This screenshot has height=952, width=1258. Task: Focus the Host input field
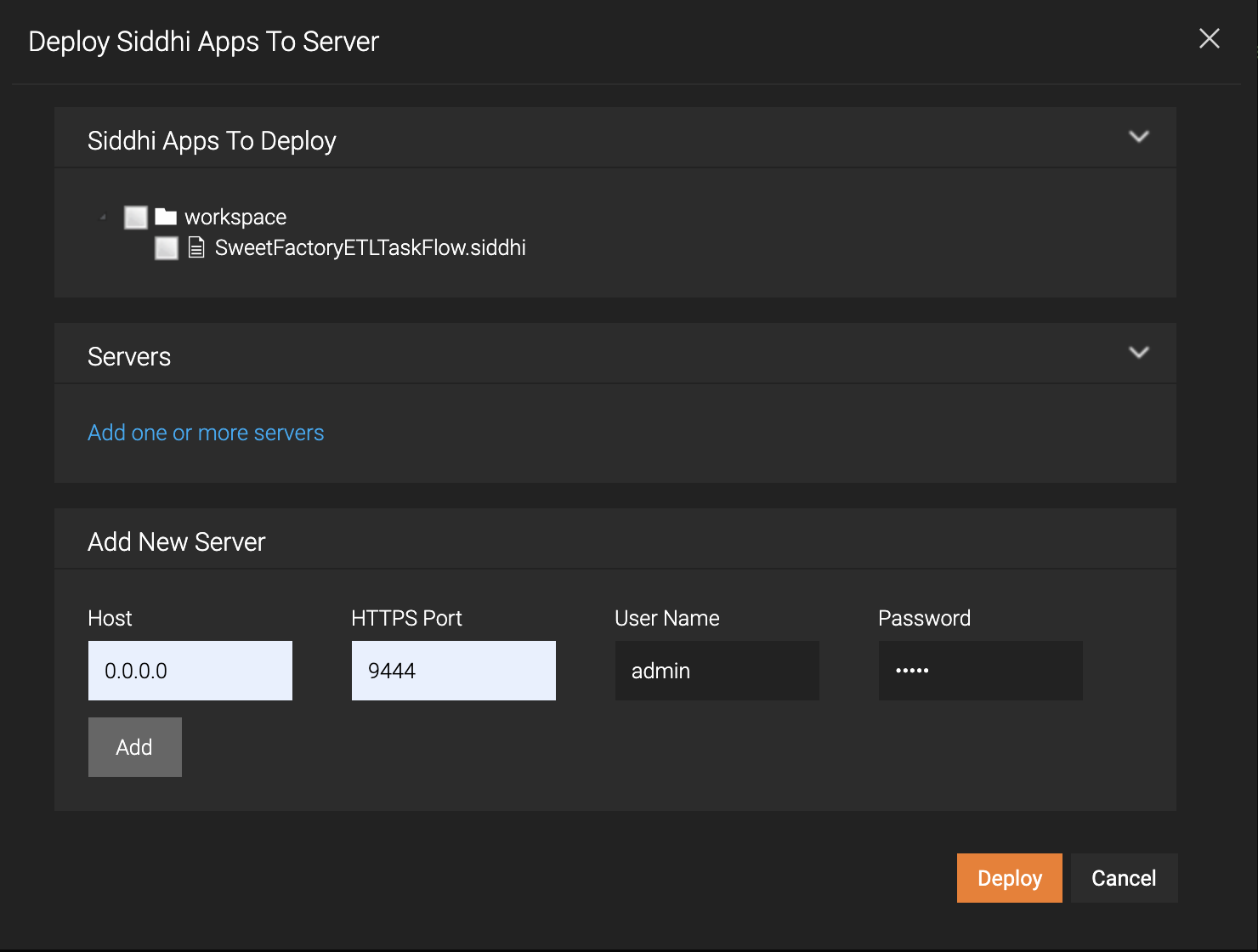(x=190, y=671)
